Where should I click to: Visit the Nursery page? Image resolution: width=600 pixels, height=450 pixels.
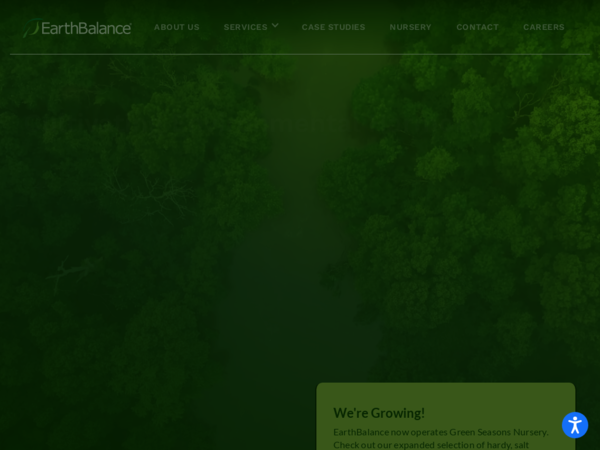pos(411,27)
